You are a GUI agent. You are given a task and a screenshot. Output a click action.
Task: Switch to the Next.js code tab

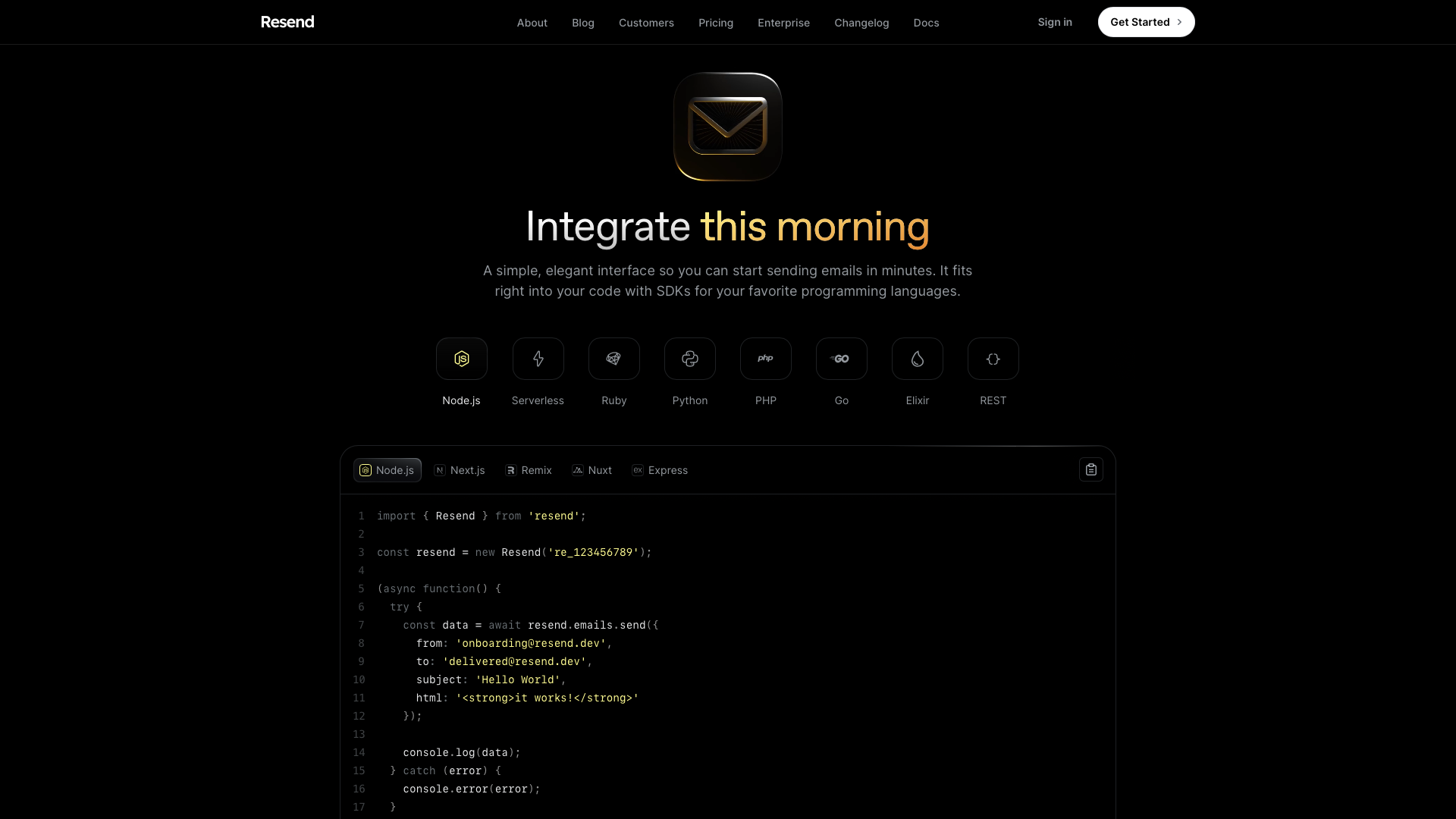pyautogui.click(x=460, y=470)
